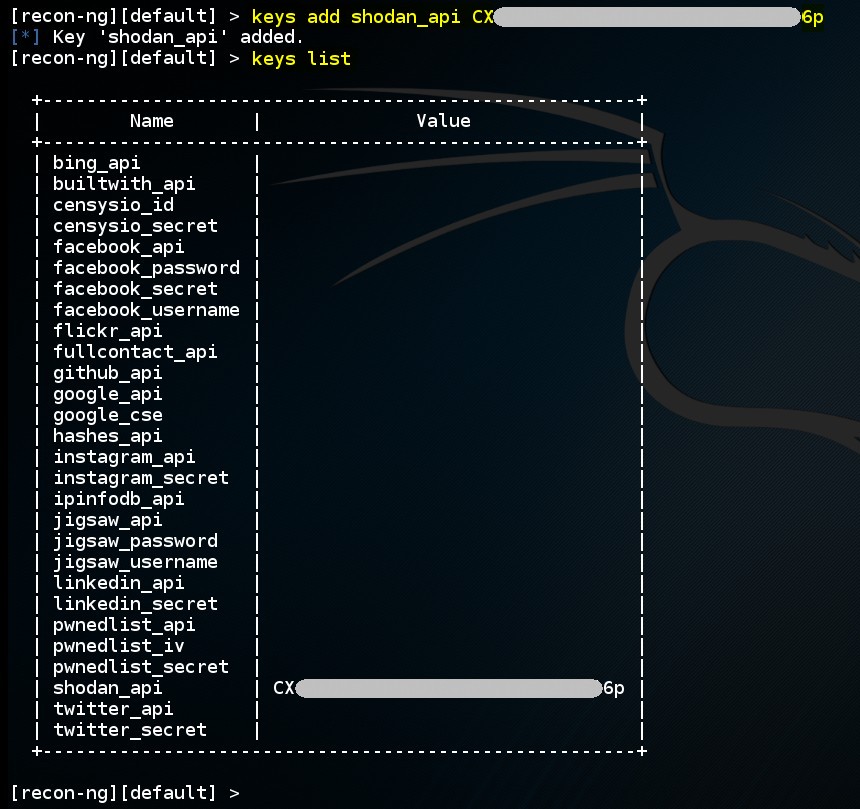
Task: Select the jigsaw_password row name
Action: click(x=135, y=541)
